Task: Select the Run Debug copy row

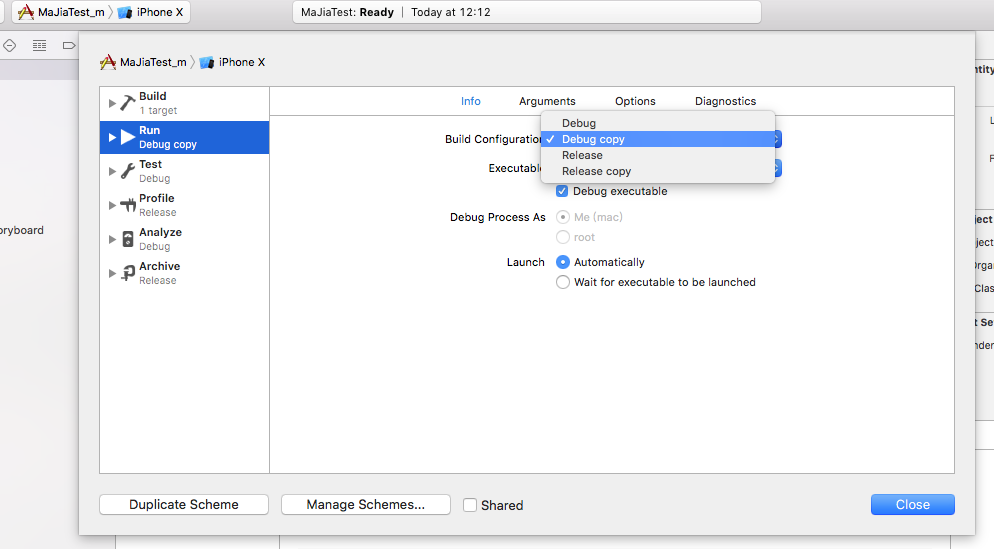Action: coord(184,137)
